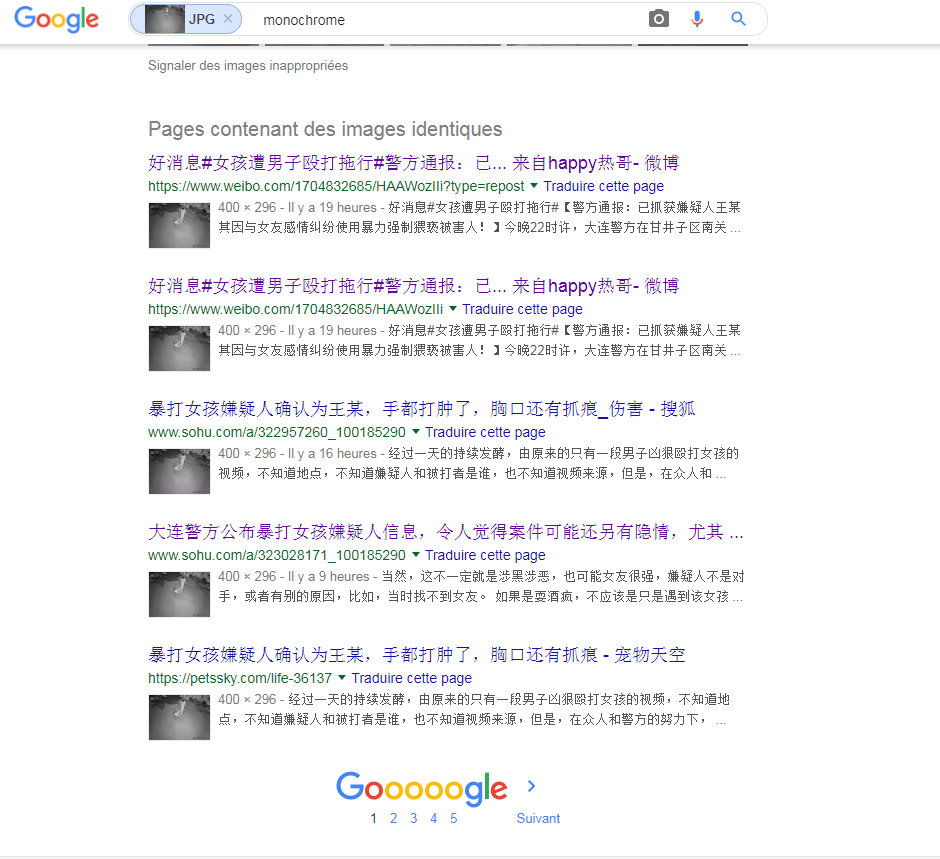The image size is (940, 859).
Task: Open thumbnail of the first sohu result
Action: 179,471
